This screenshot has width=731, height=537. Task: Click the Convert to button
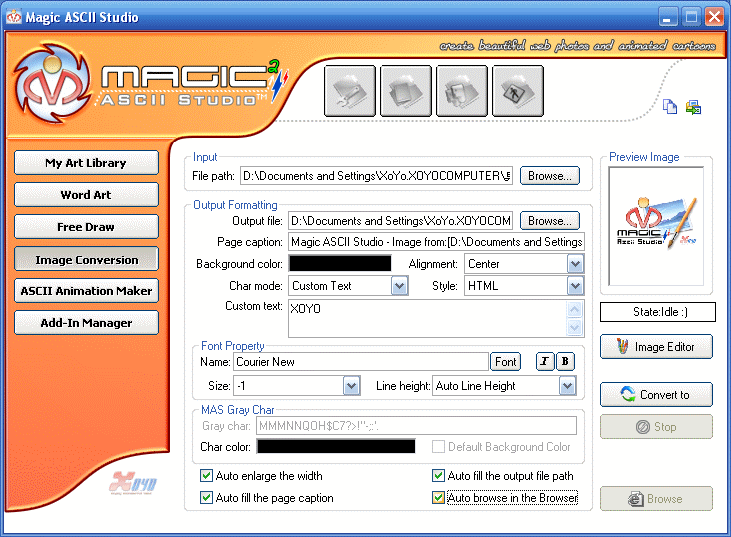pyautogui.click(x=656, y=395)
